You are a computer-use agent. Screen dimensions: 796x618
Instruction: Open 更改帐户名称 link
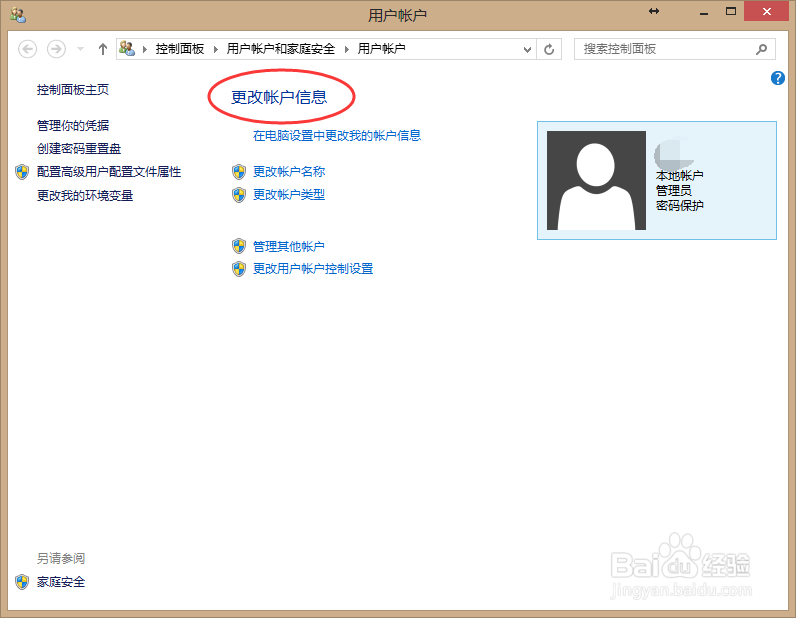289,172
